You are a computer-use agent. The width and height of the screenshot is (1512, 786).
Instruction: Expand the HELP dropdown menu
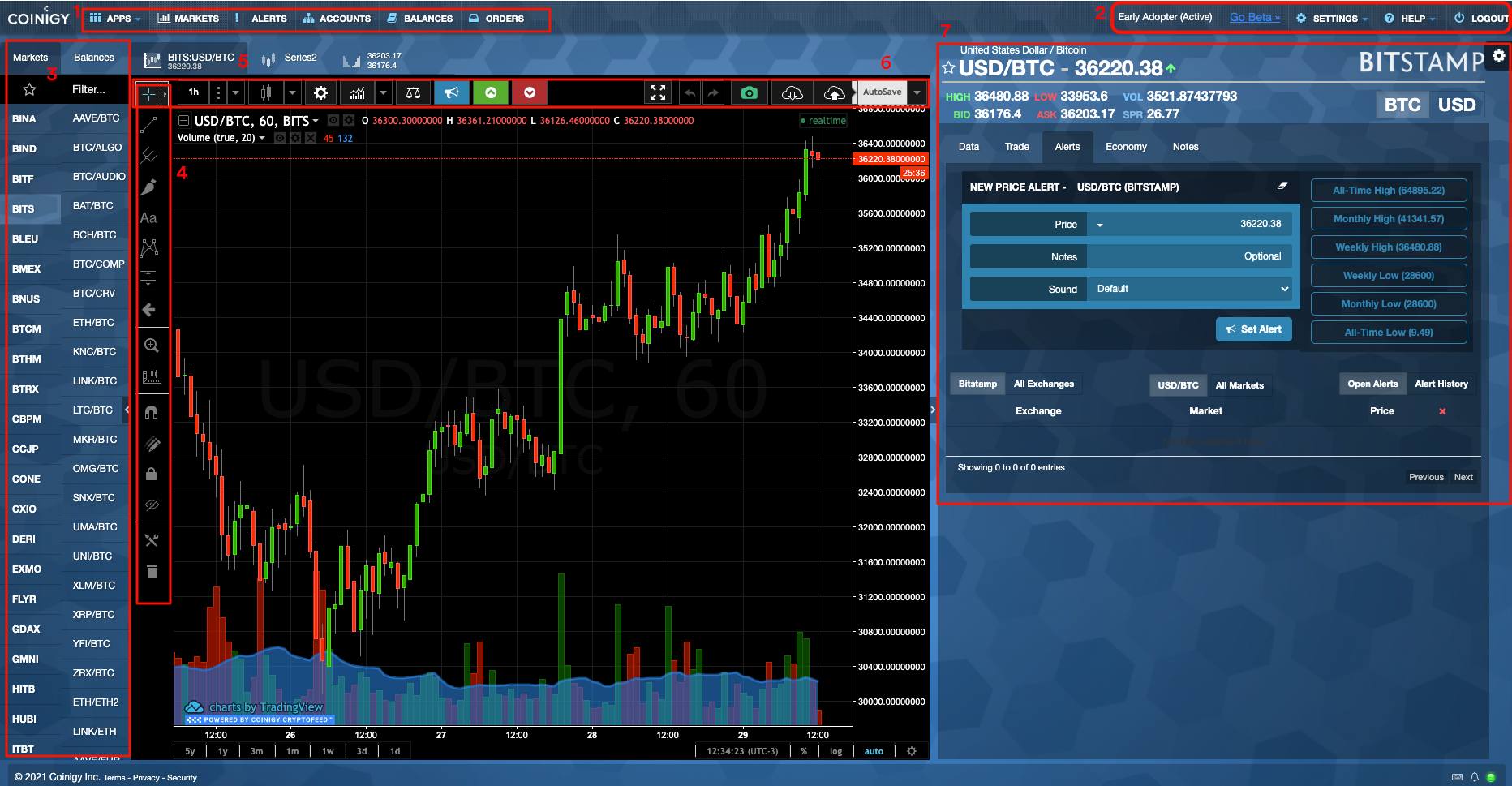1411,18
